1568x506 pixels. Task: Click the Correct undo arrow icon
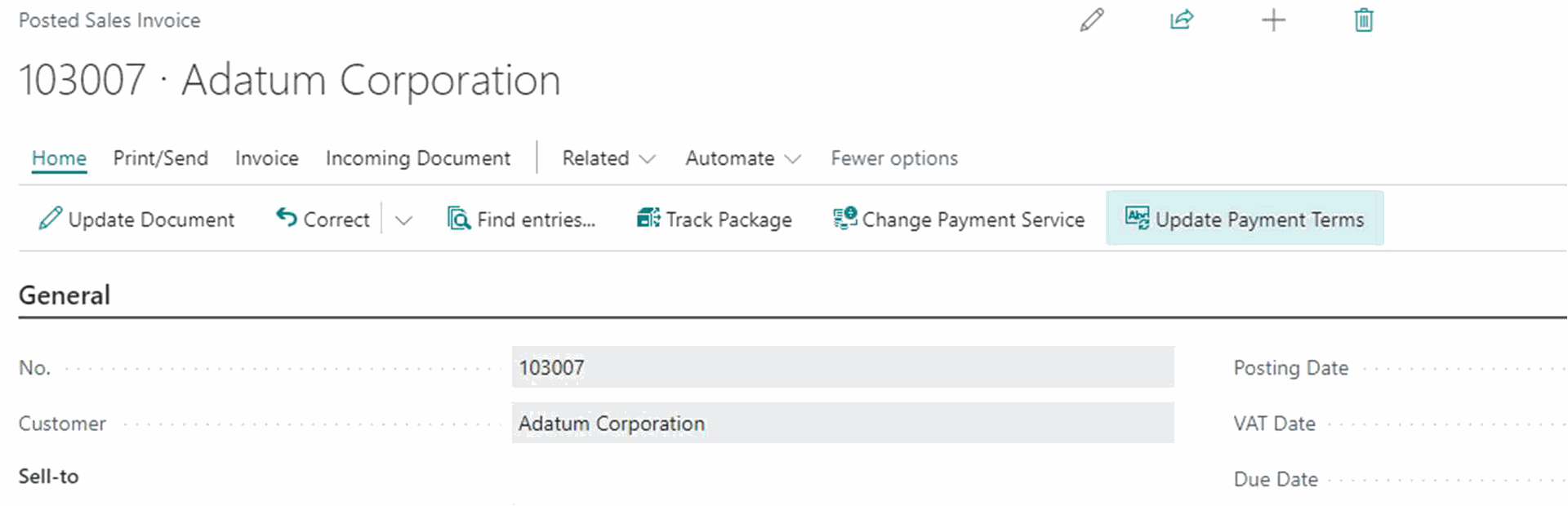(x=287, y=218)
